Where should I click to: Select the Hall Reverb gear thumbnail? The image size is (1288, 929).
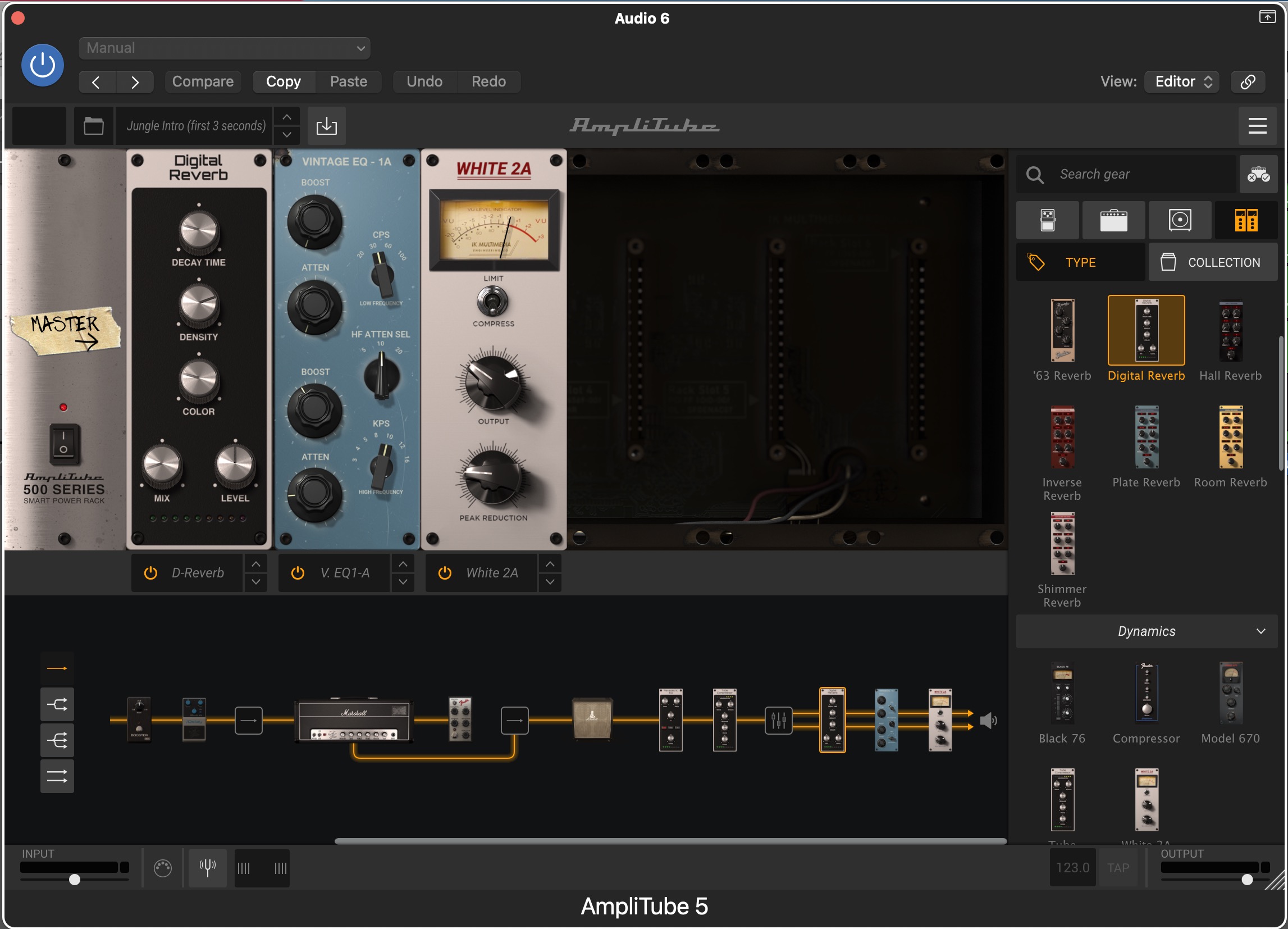[1231, 331]
